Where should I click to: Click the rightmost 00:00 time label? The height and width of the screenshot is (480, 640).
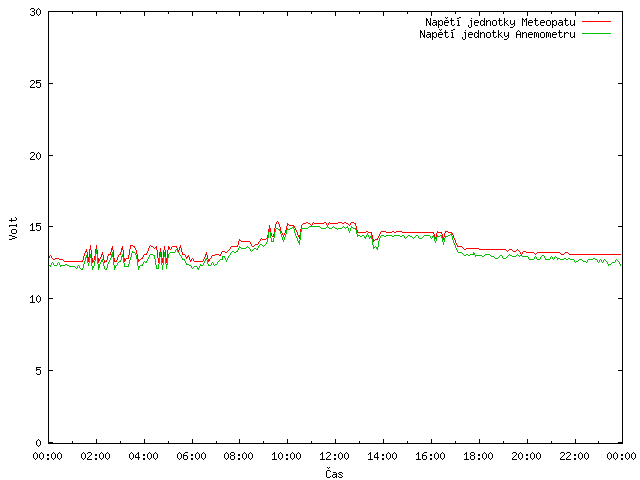coord(622,456)
